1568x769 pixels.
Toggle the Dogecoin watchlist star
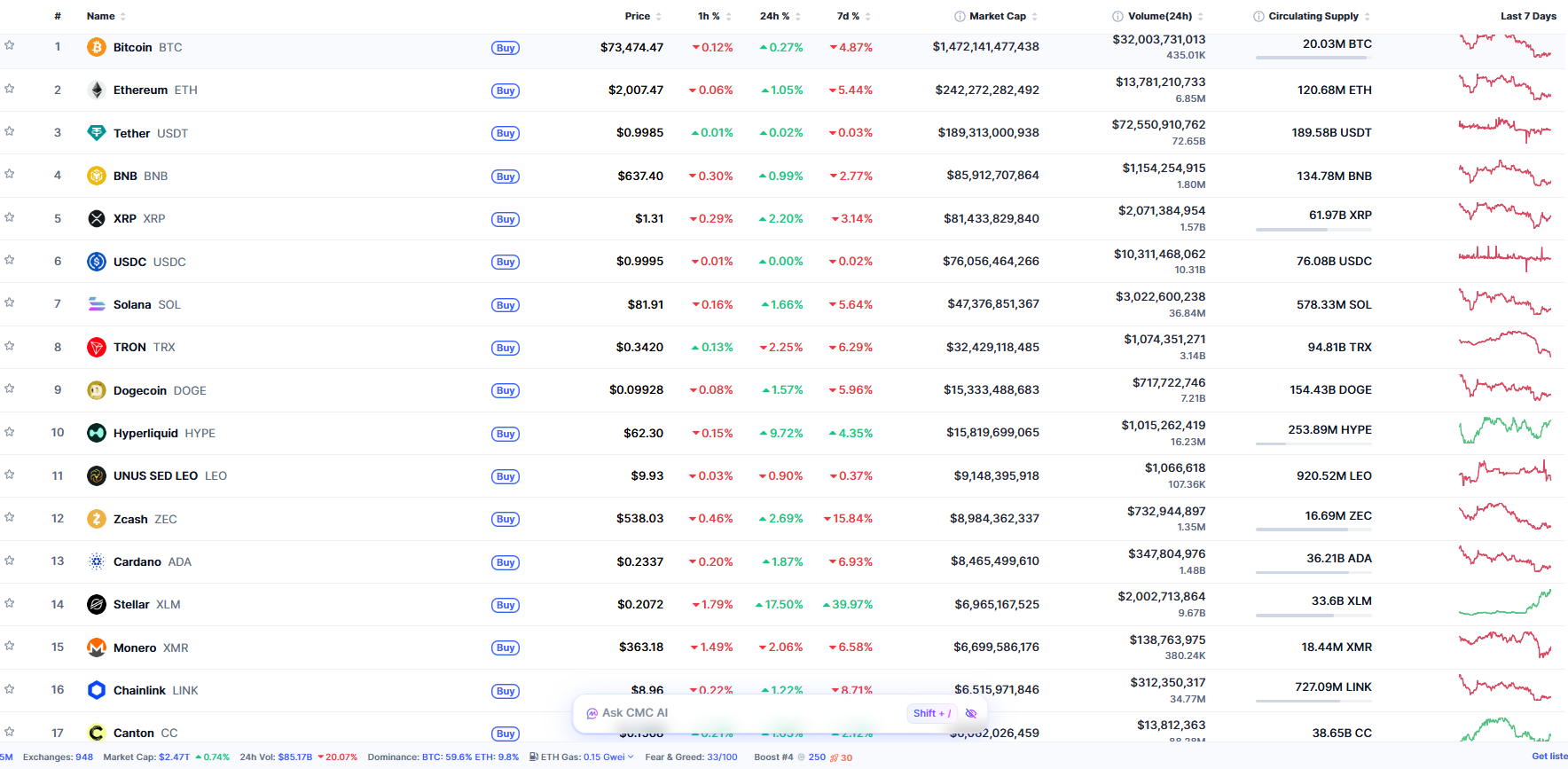tap(10, 388)
